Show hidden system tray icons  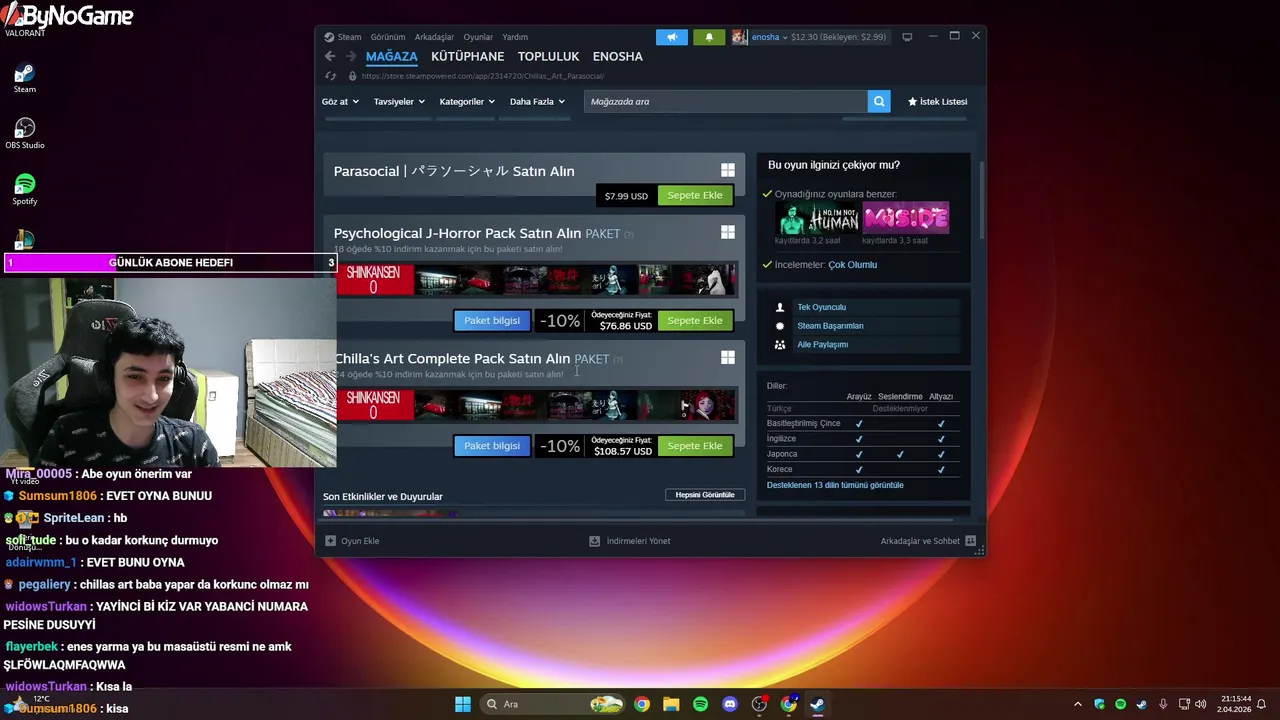click(1078, 704)
